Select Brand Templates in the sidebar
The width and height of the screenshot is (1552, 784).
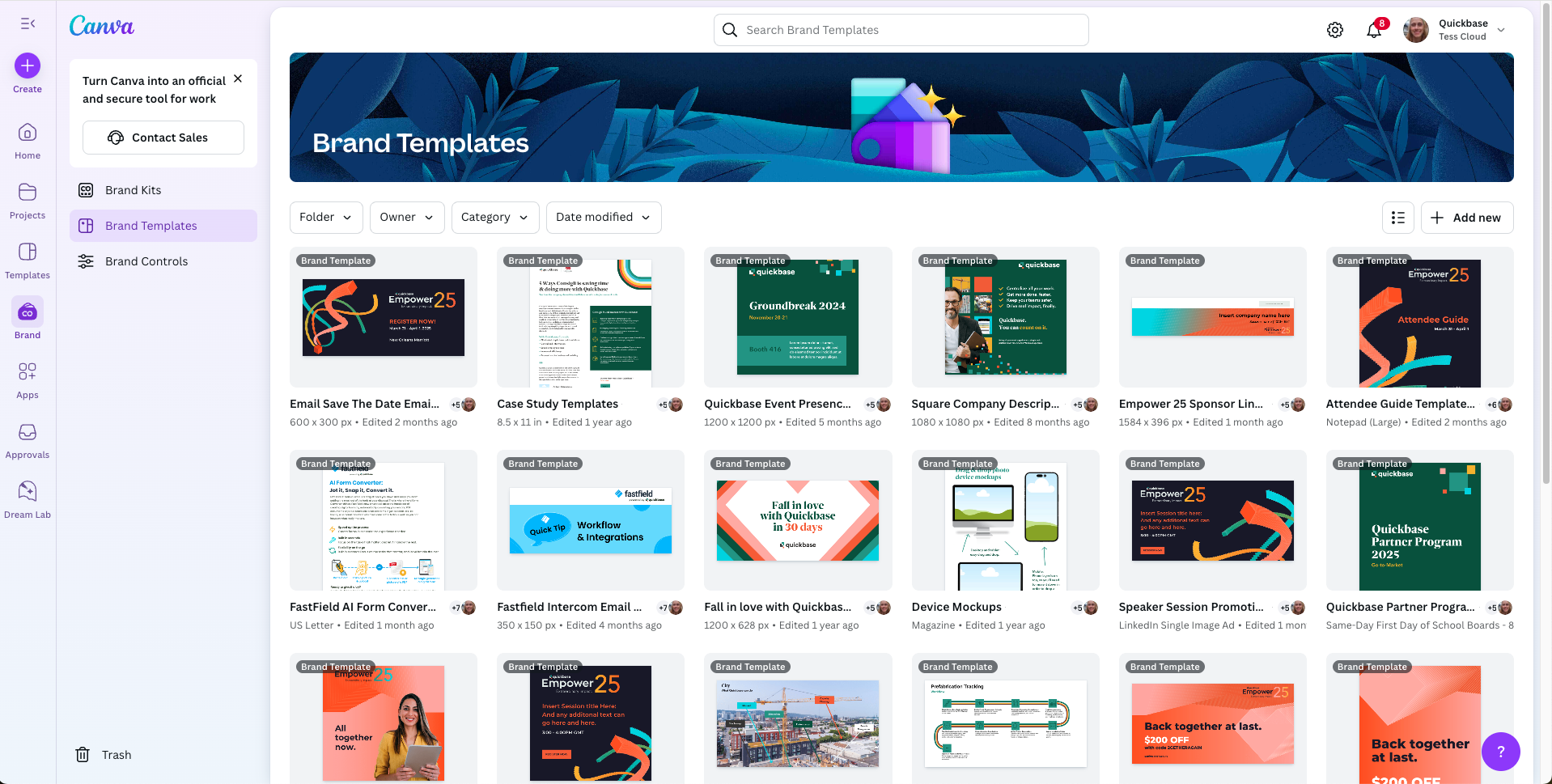pyautogui.click(x=163, y=226)
